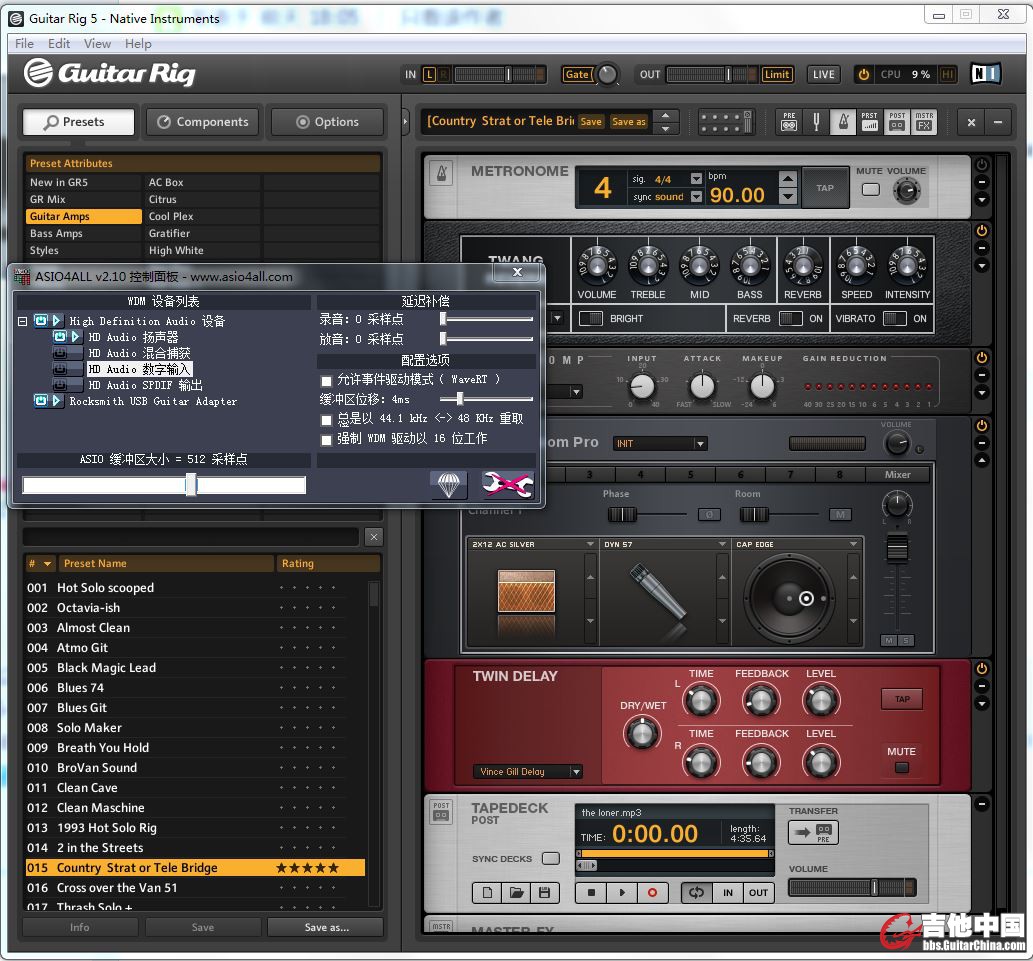Viewport: 1033px width, 961px height.
Task: Open the Edit menu
Action: coord(59,43)
